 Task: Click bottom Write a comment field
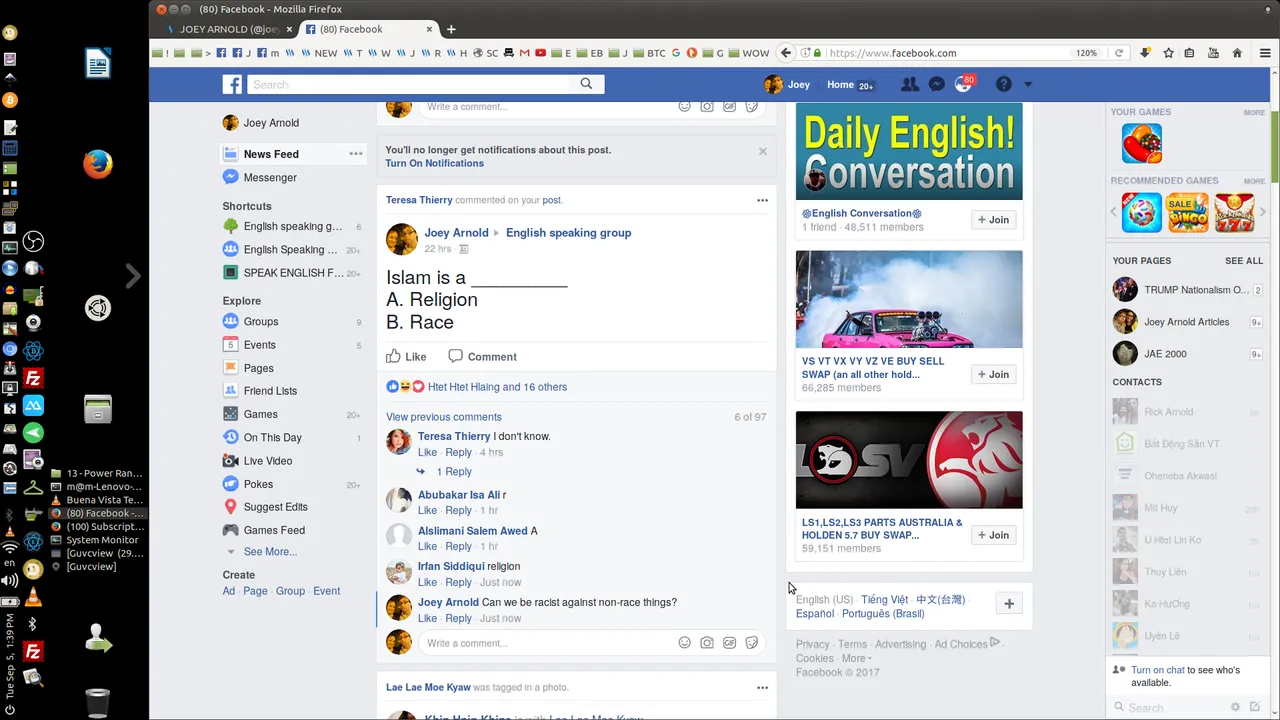point(548,643)
